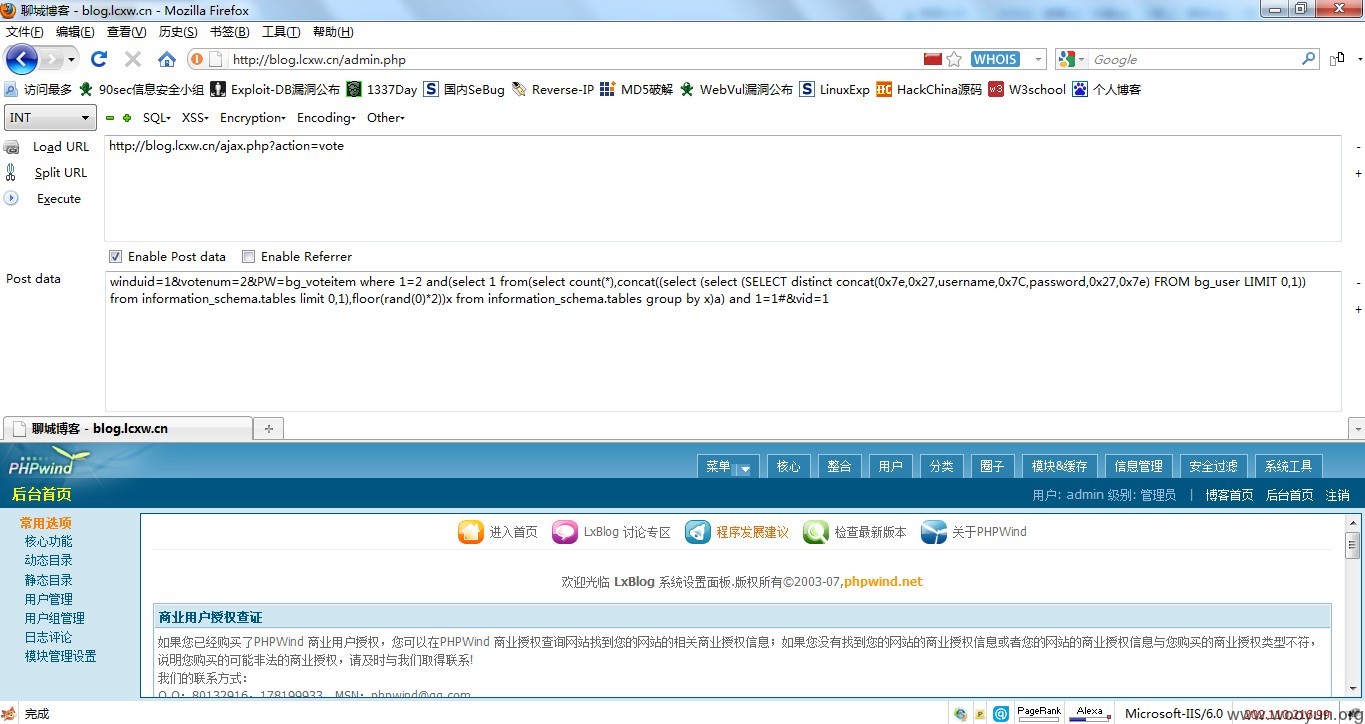Open the 工具(T) menu

281,32
